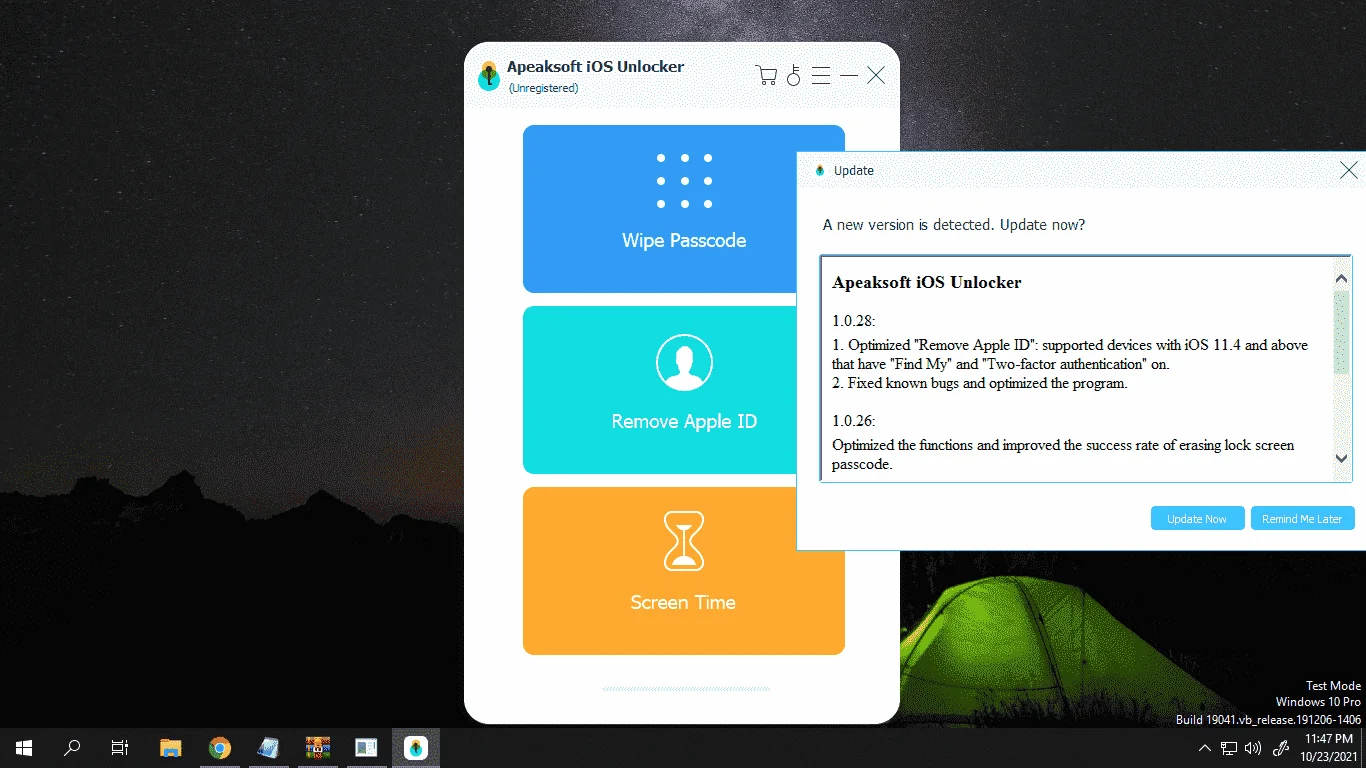Open the notepad-style app on taskbar
Screen dimensions: 1366x768
click(268, 748)
